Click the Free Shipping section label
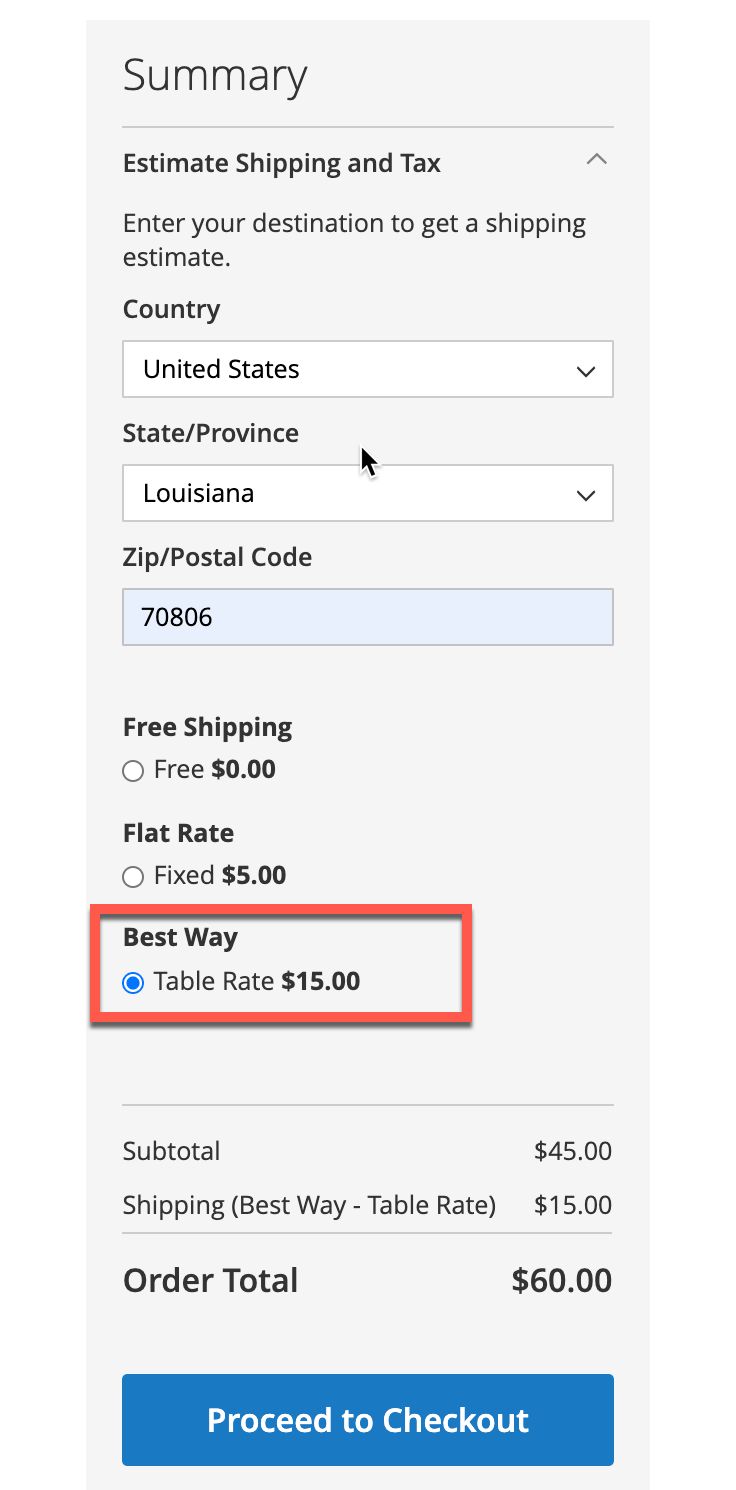 (x=207, y=727)
